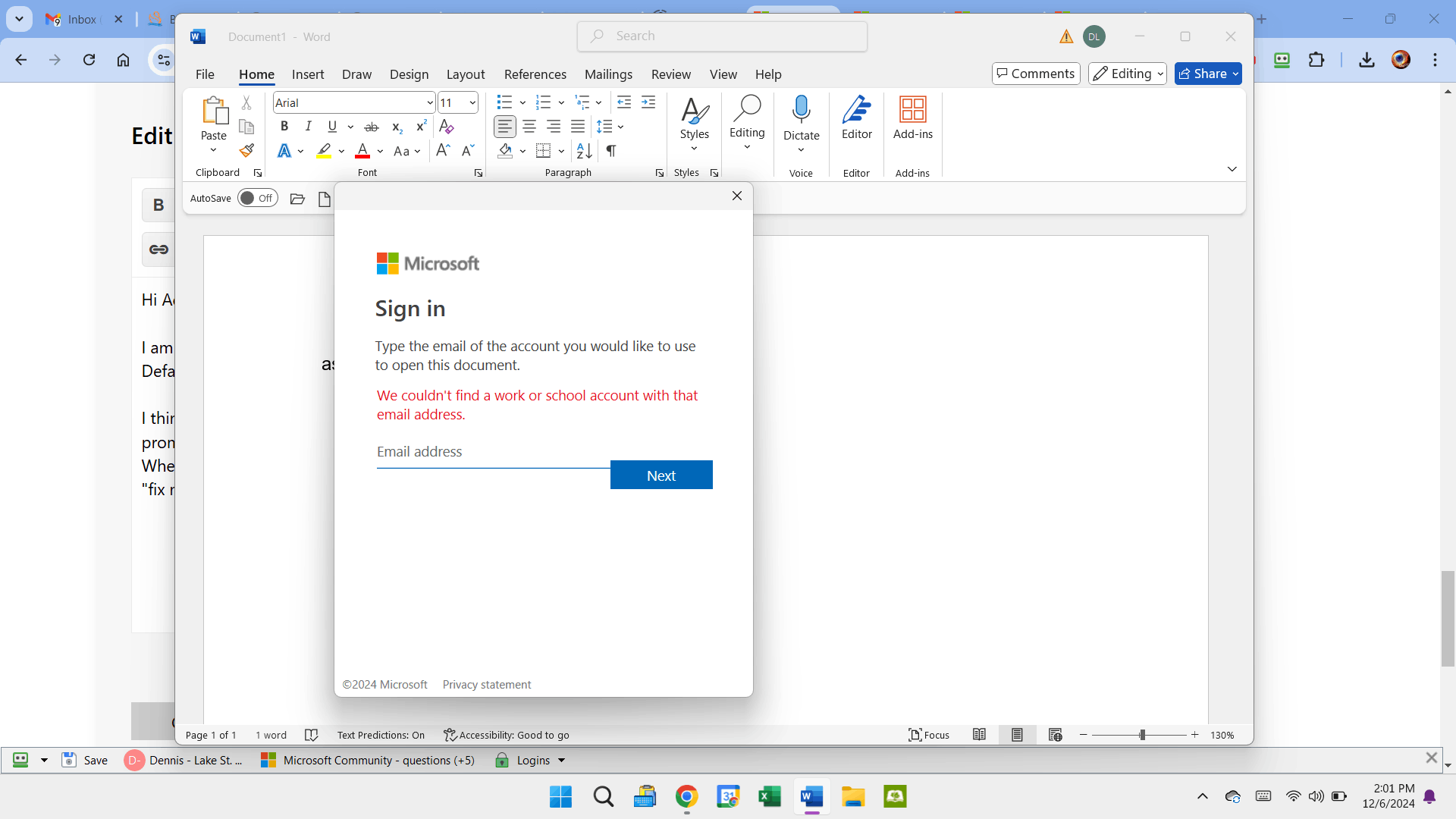Apply superscript formatting
1456x819 pixels.
(421, 127)
